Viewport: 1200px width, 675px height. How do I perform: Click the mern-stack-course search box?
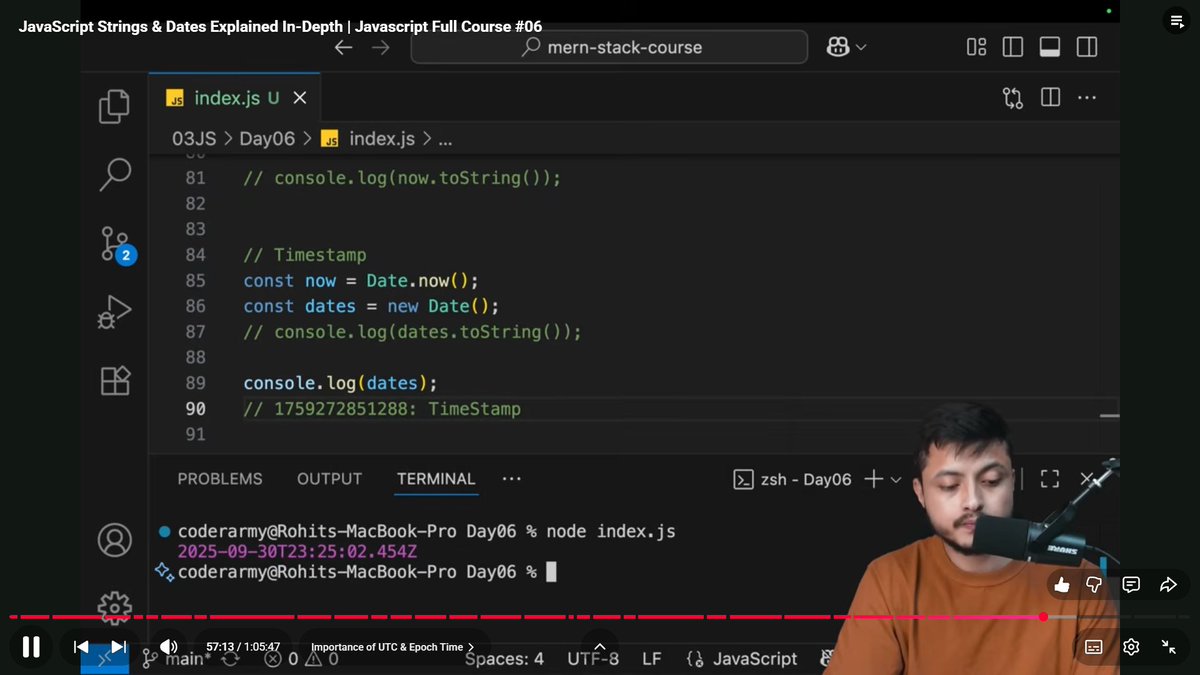click(608, 46)
